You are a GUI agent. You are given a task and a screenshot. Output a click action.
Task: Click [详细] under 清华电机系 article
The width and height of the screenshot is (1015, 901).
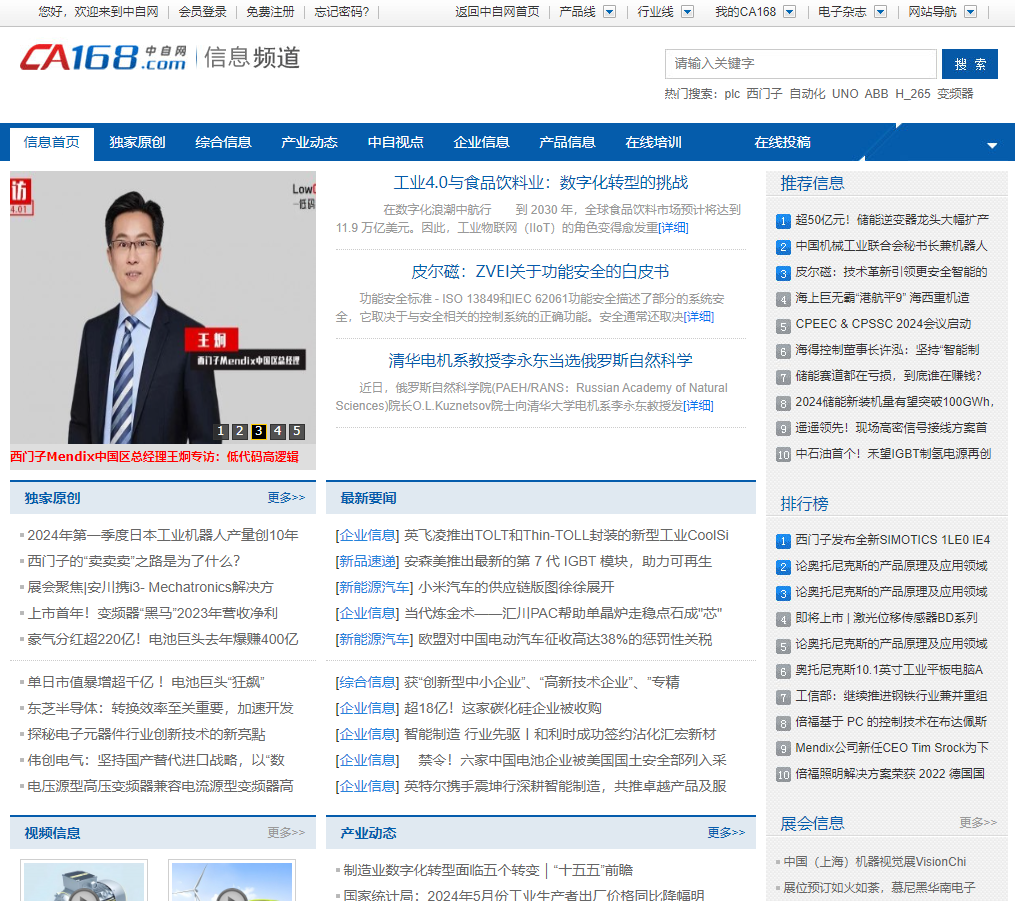coord(698,406)
